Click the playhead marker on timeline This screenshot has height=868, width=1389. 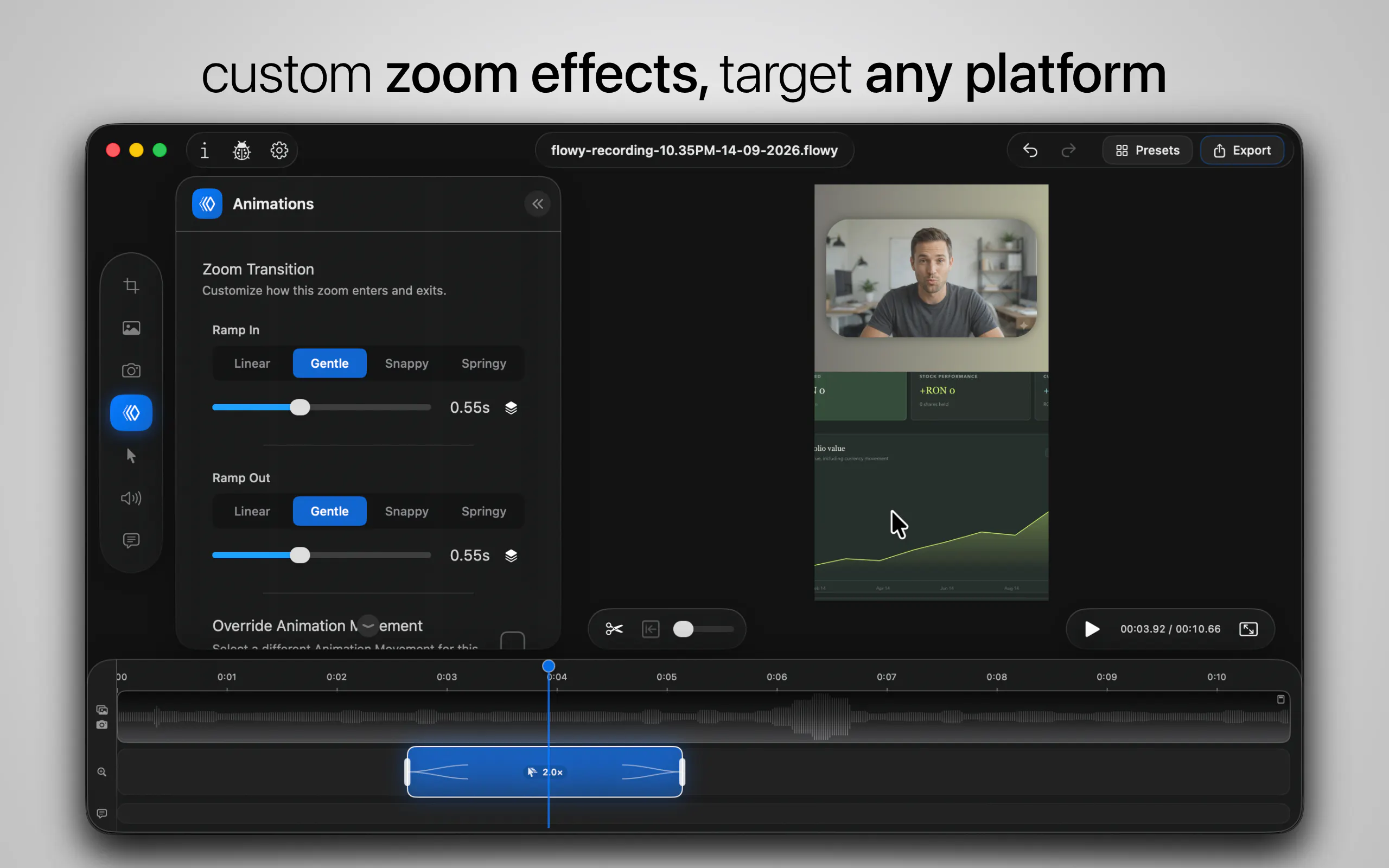click(x=548, y=666)
